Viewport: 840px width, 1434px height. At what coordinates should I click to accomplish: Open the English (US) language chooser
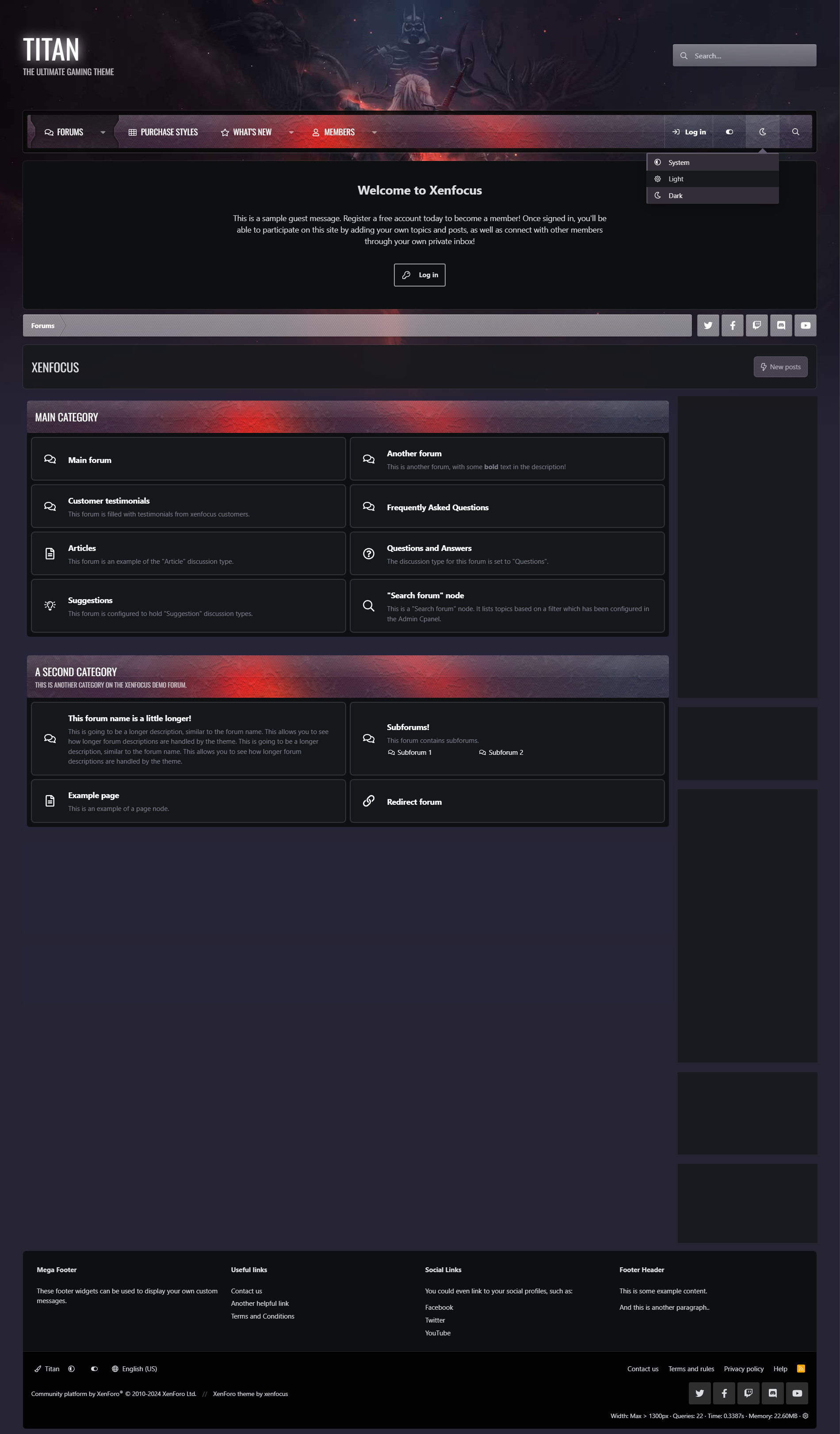134,1369
